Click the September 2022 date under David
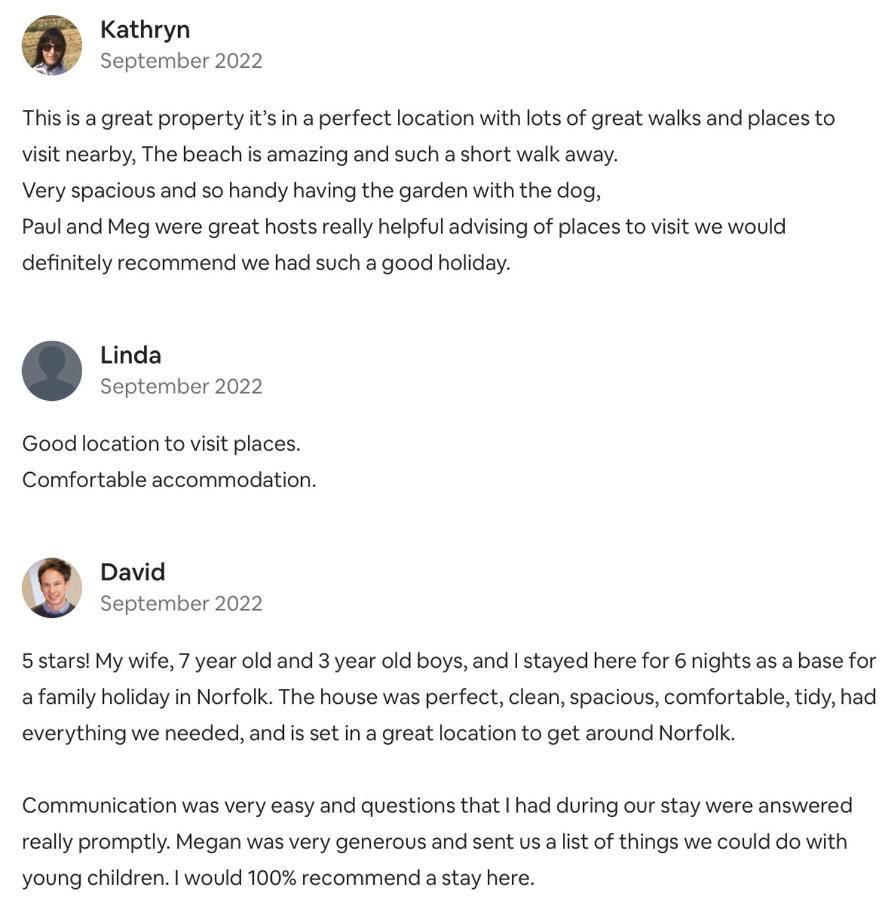882x900 pixels. pyautogui.click(x=181, y=603)
